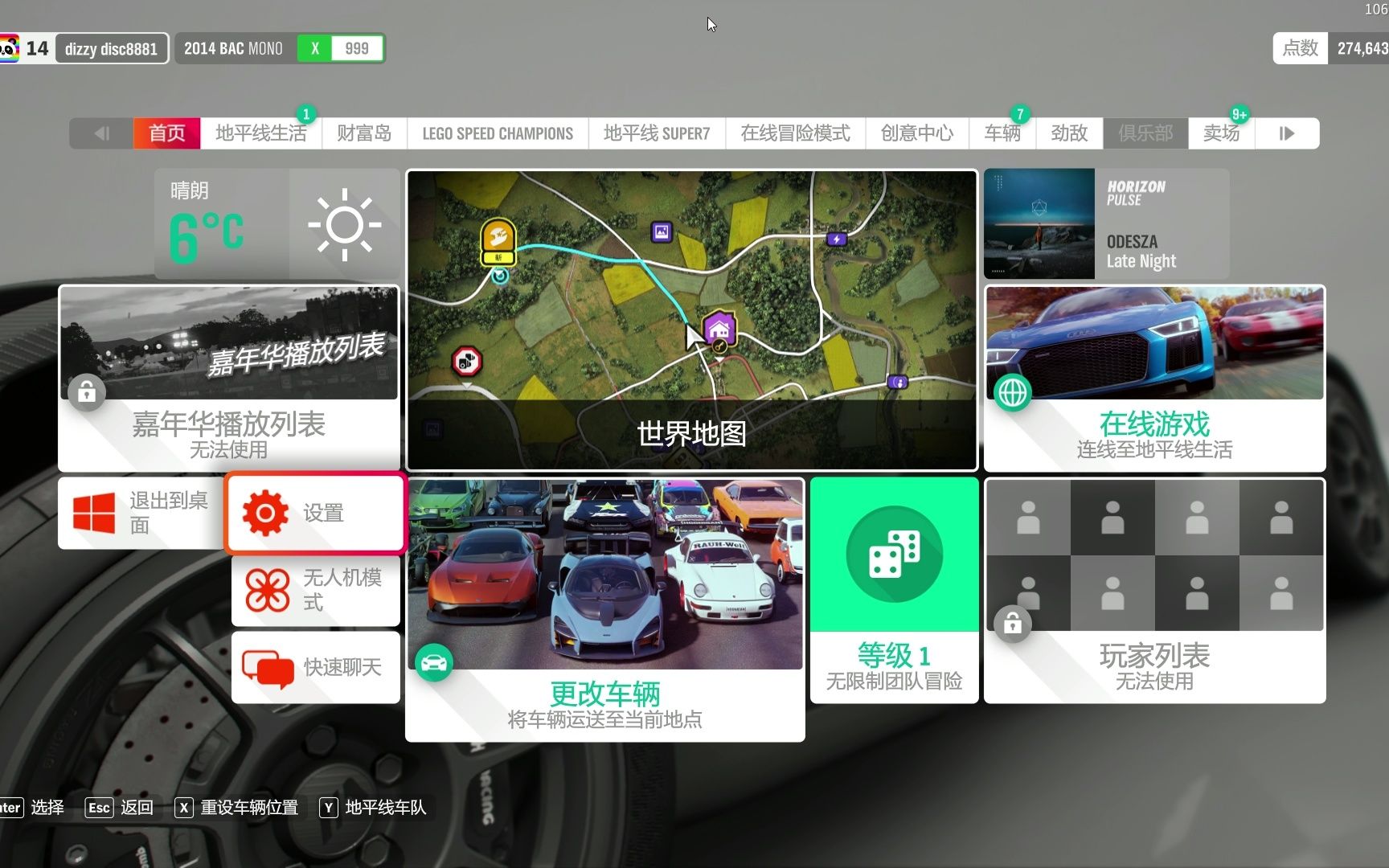
Task: Click the 1 badge on 地平线生活 tab
Action: [306, 114]
